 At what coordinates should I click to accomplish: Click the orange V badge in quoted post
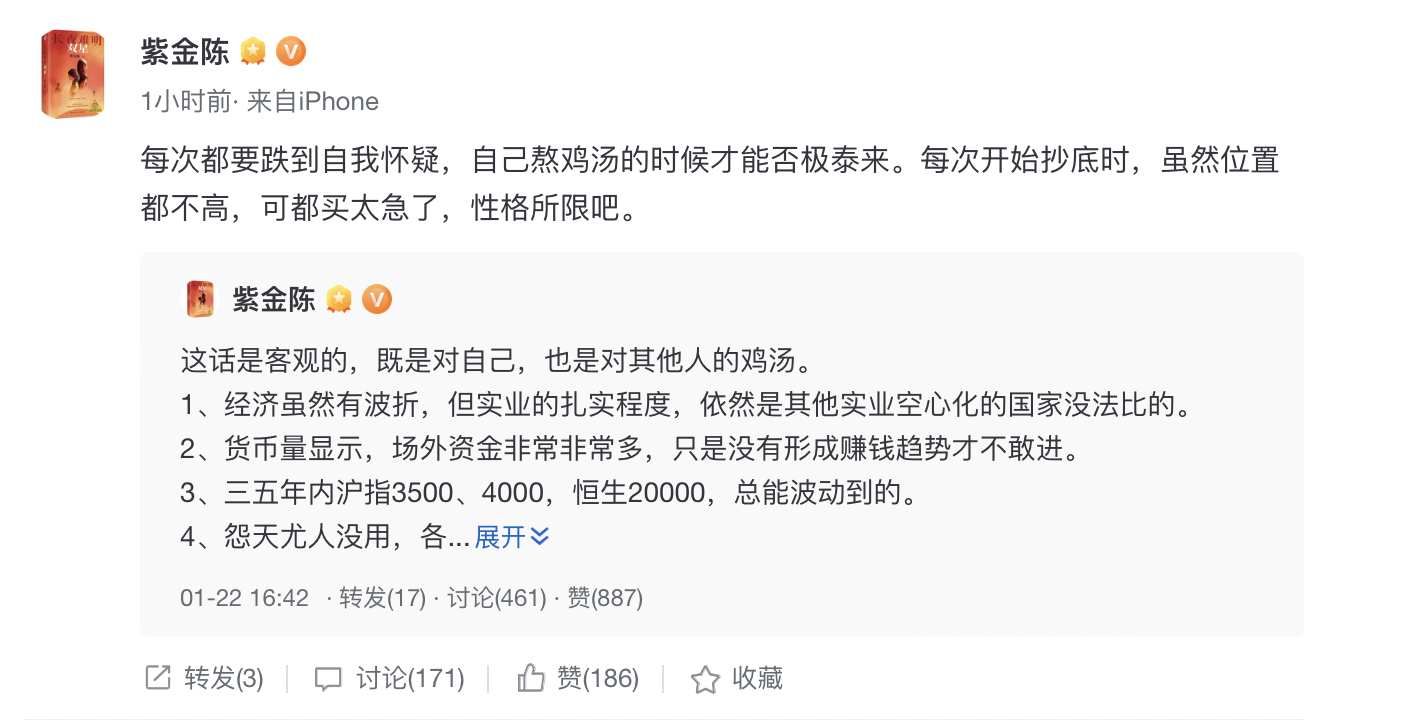[x=377, y=299]
